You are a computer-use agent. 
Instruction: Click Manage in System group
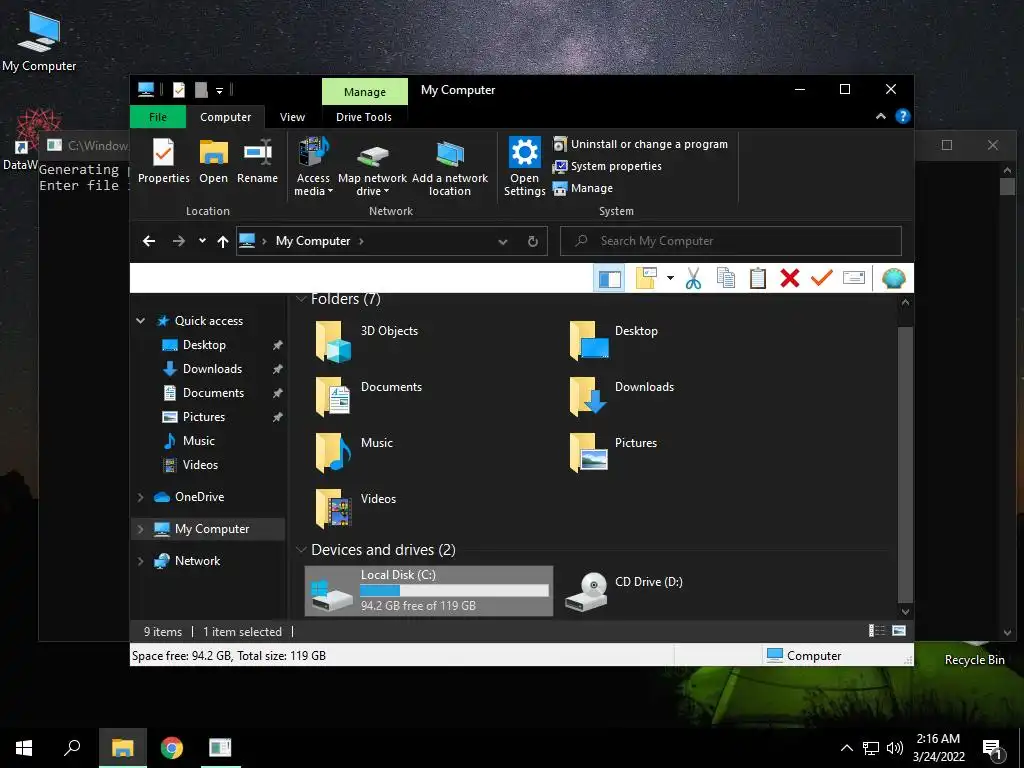click(583, 188)
